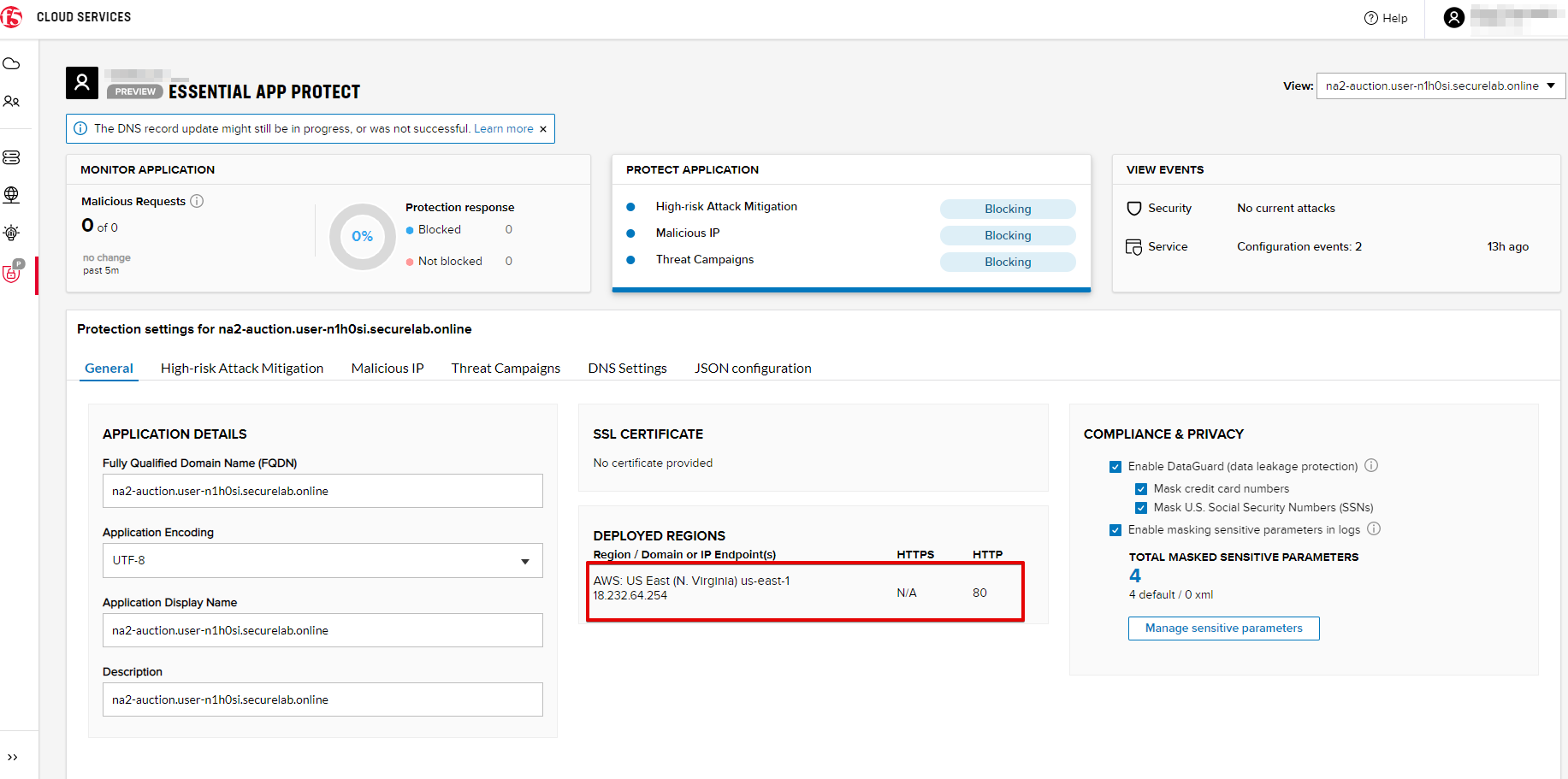
Task: Switch to DNS Settings tab
Action: coord(627,369)
